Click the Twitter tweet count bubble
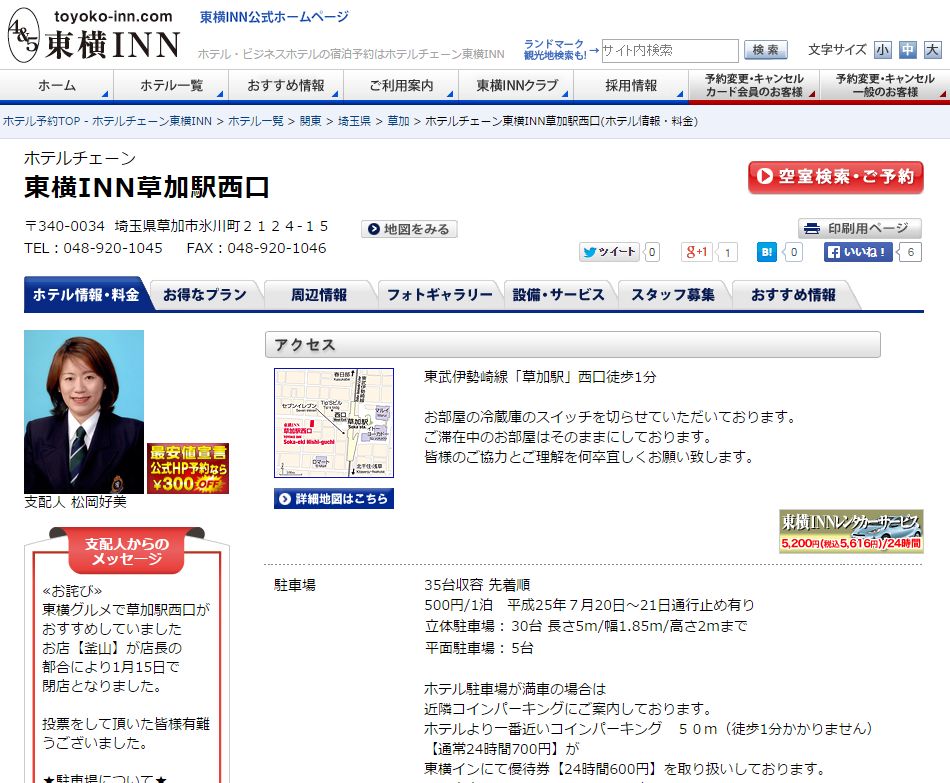The width and height of the screenshot is (950, 783). (652, 252)
